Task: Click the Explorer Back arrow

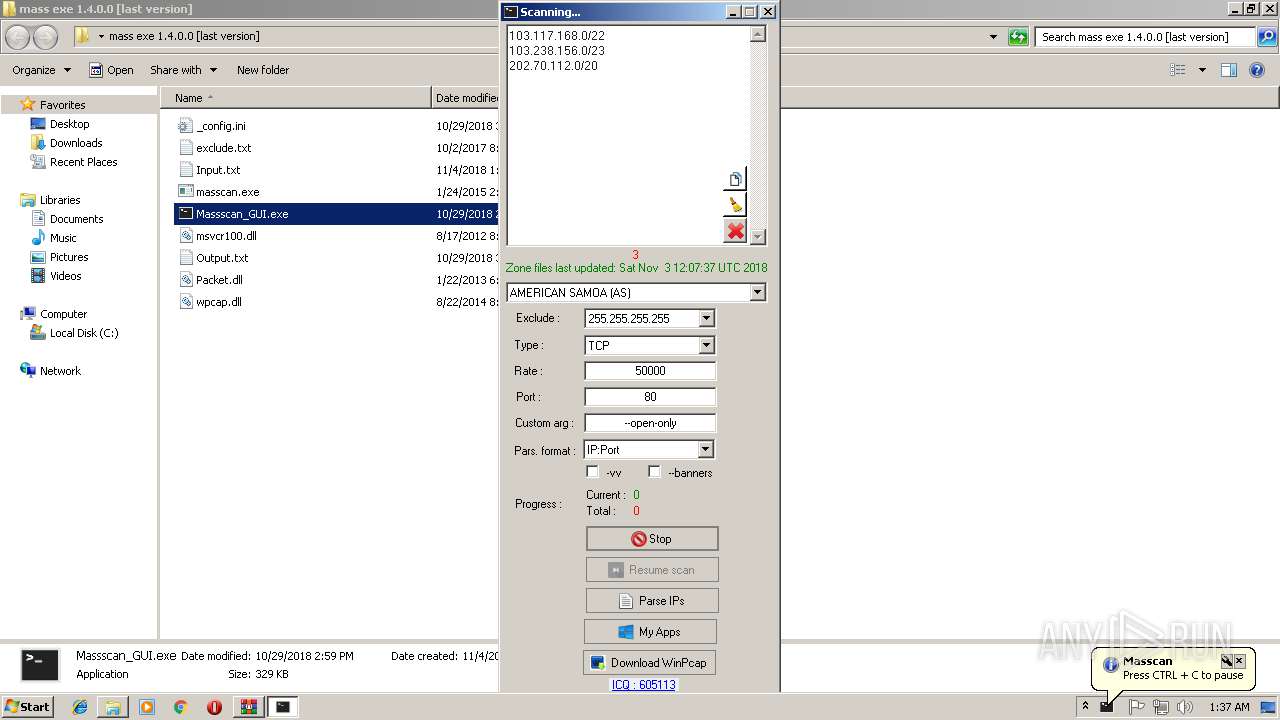Action: tap(18, 37)
